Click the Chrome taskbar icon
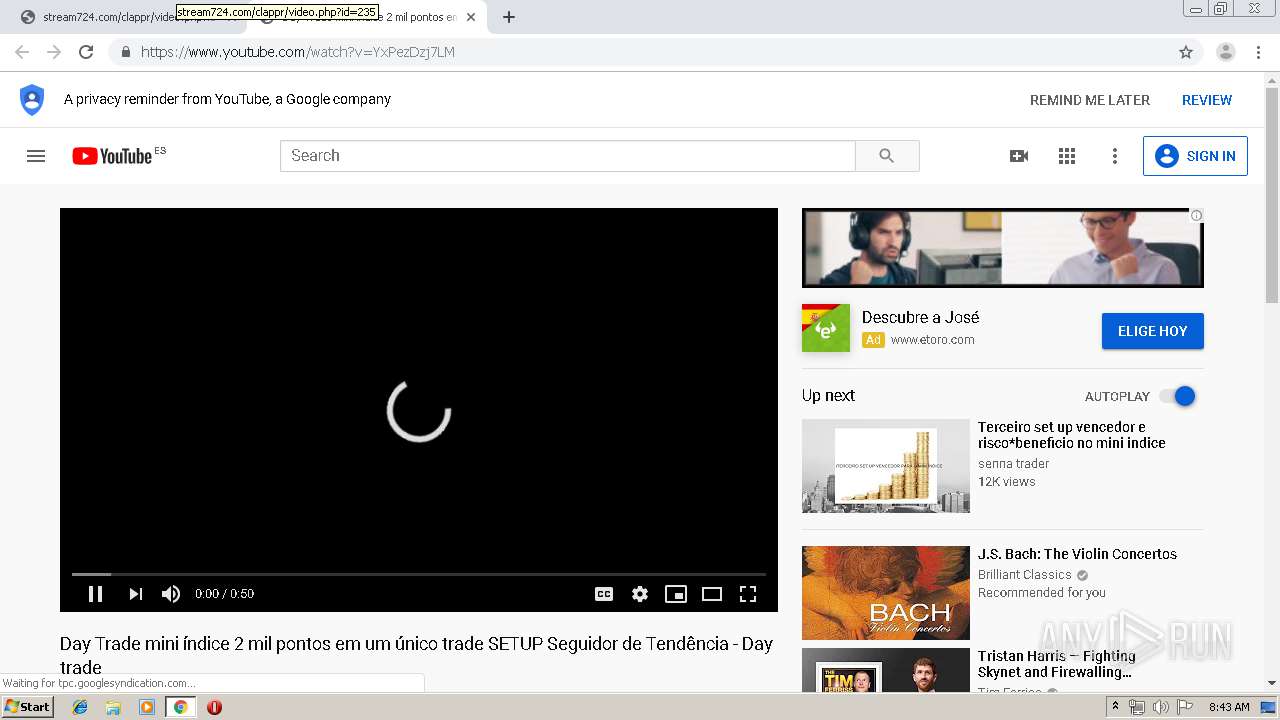Viewport: 1280px width, 720px height. (181, 707)
